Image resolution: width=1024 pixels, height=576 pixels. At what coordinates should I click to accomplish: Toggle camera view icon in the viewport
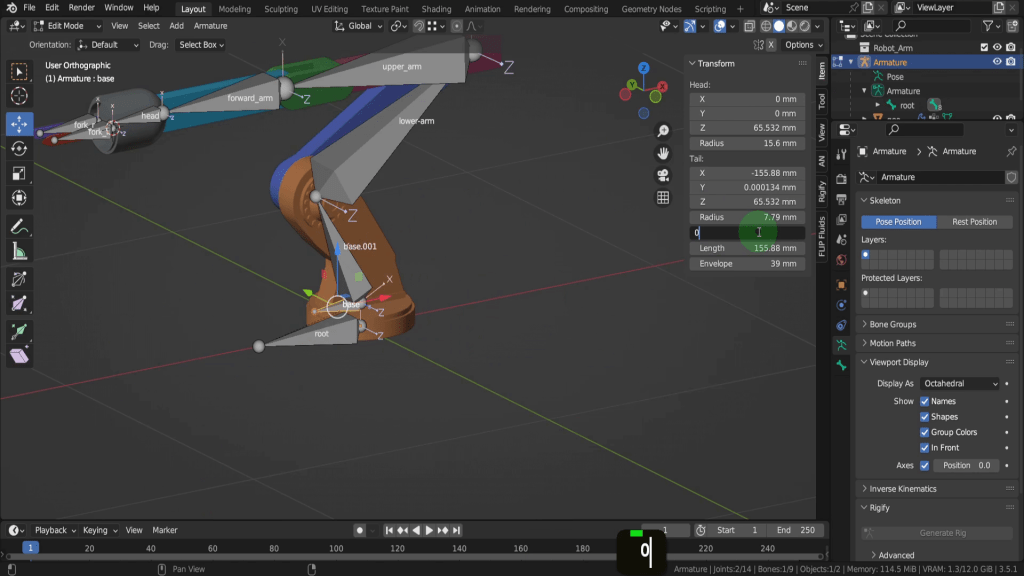point(663,175)
